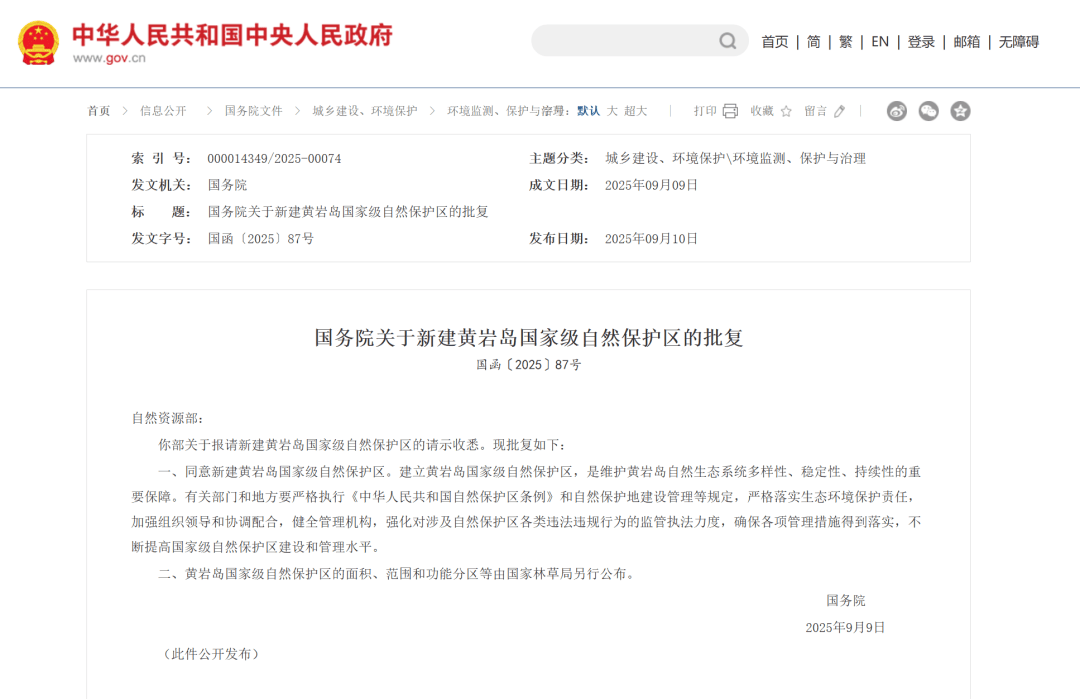Viewport: 1080px width, 699px height.
Task: Click the 登录 login link
Action: pyautogui.click(x=921, y=41)
